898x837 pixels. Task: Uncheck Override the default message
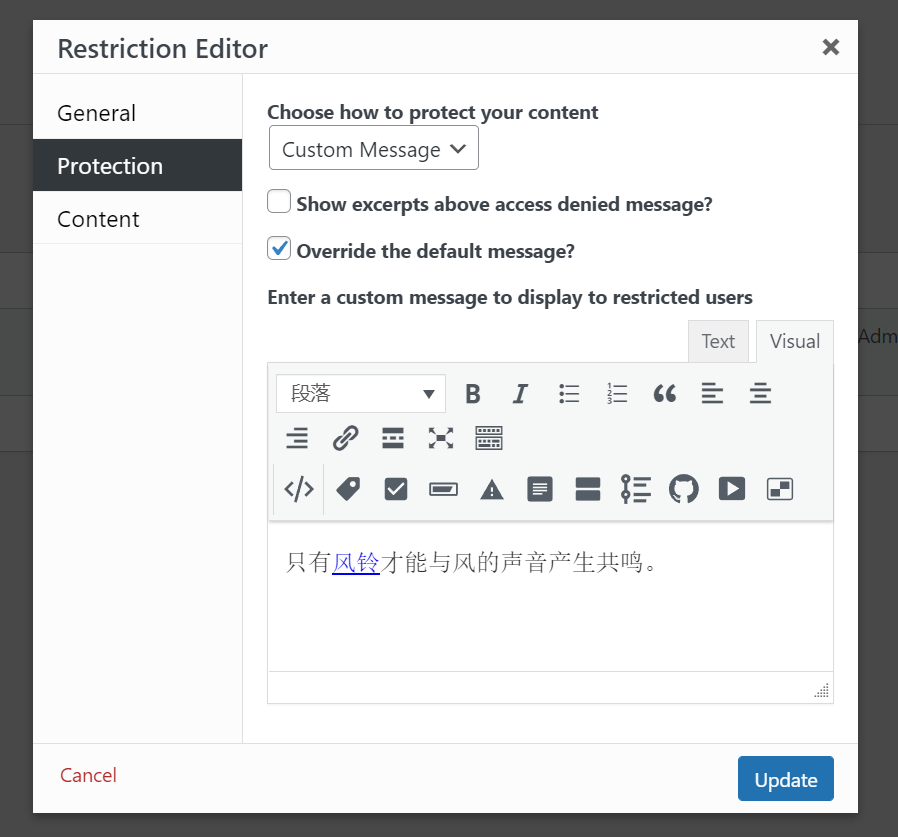pyautogui.click(x=279, y=249)
